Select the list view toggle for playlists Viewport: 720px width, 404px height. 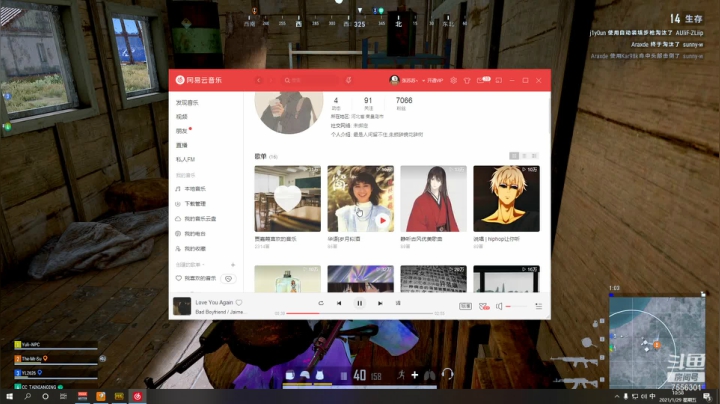524,156
